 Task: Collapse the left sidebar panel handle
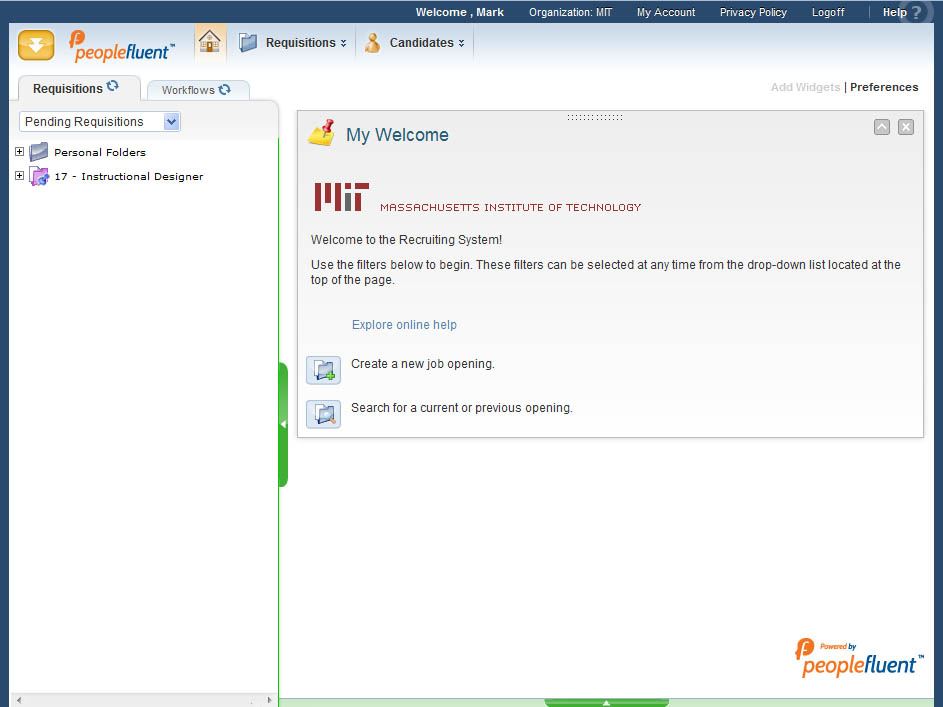tap(283, 424)
